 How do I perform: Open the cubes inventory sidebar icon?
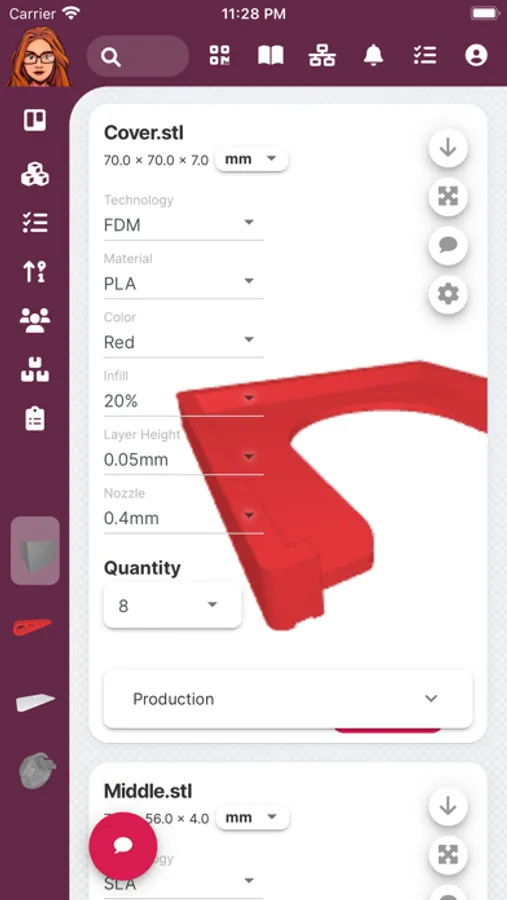(35, 173)
